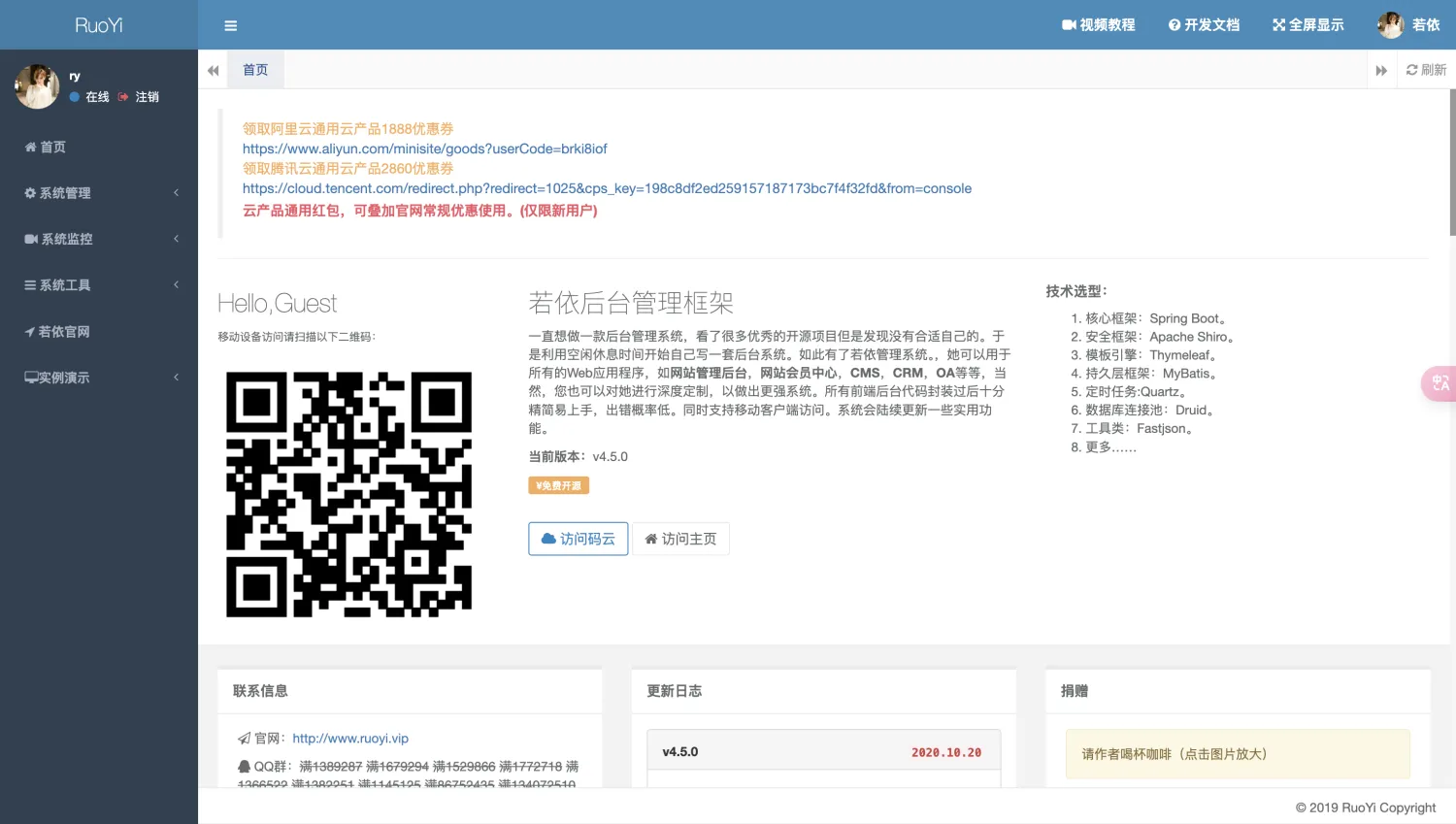Viewport: 1456px width, 824px height.
Task: Open the 开发文档 developer docs link
Action: (x=1204, y=25)
